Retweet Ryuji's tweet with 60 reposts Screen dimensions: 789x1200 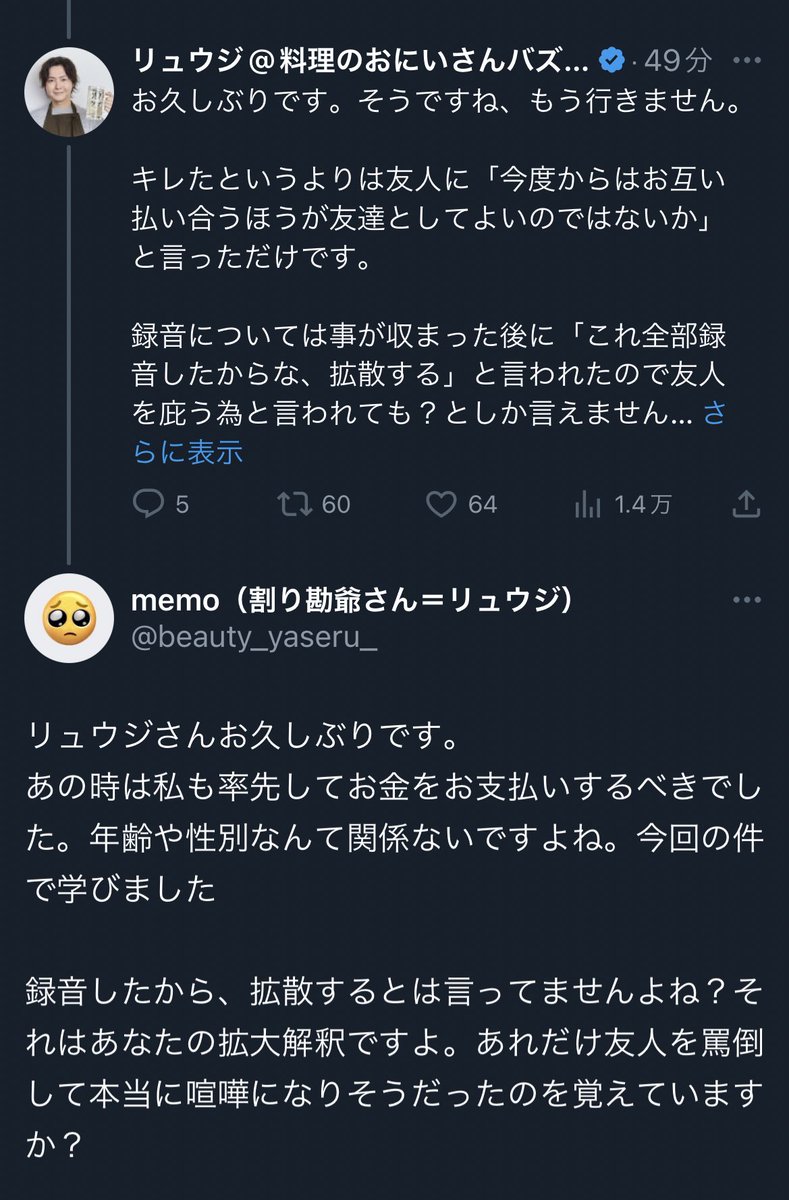point(294,505)
